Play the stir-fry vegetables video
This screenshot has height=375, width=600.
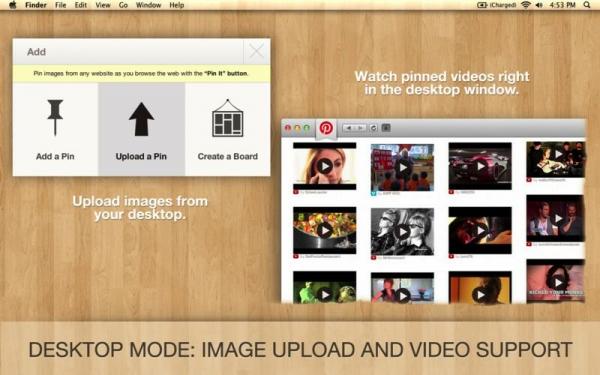[x=324, y=230]
